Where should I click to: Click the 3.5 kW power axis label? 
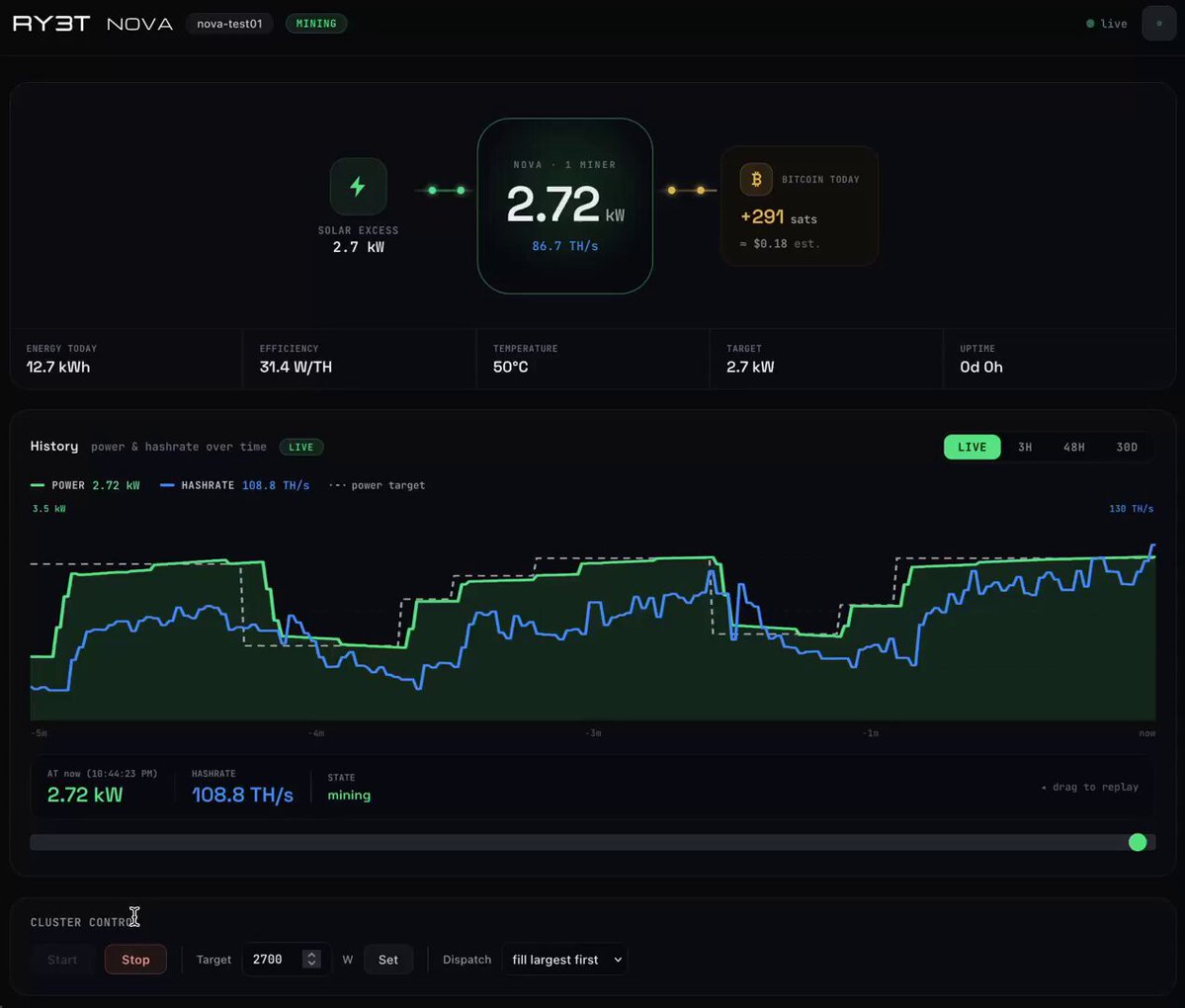[49, 509]
